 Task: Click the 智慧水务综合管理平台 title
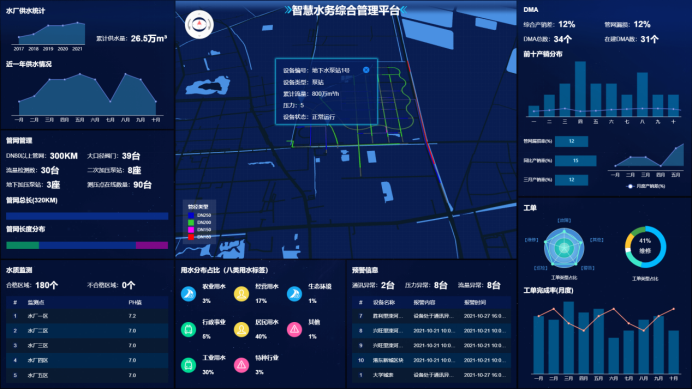[346, 10]
